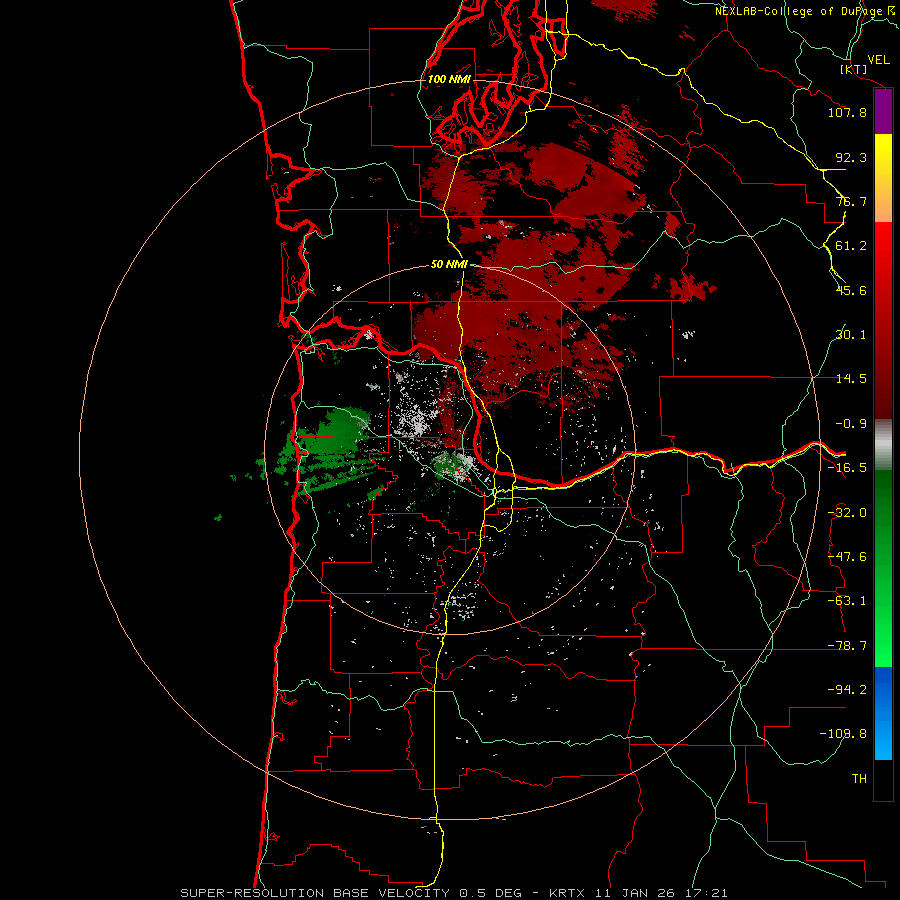Click the purple segment of velocity color bar
This screenshot has width=900, height=900.
tap(883, 112)
